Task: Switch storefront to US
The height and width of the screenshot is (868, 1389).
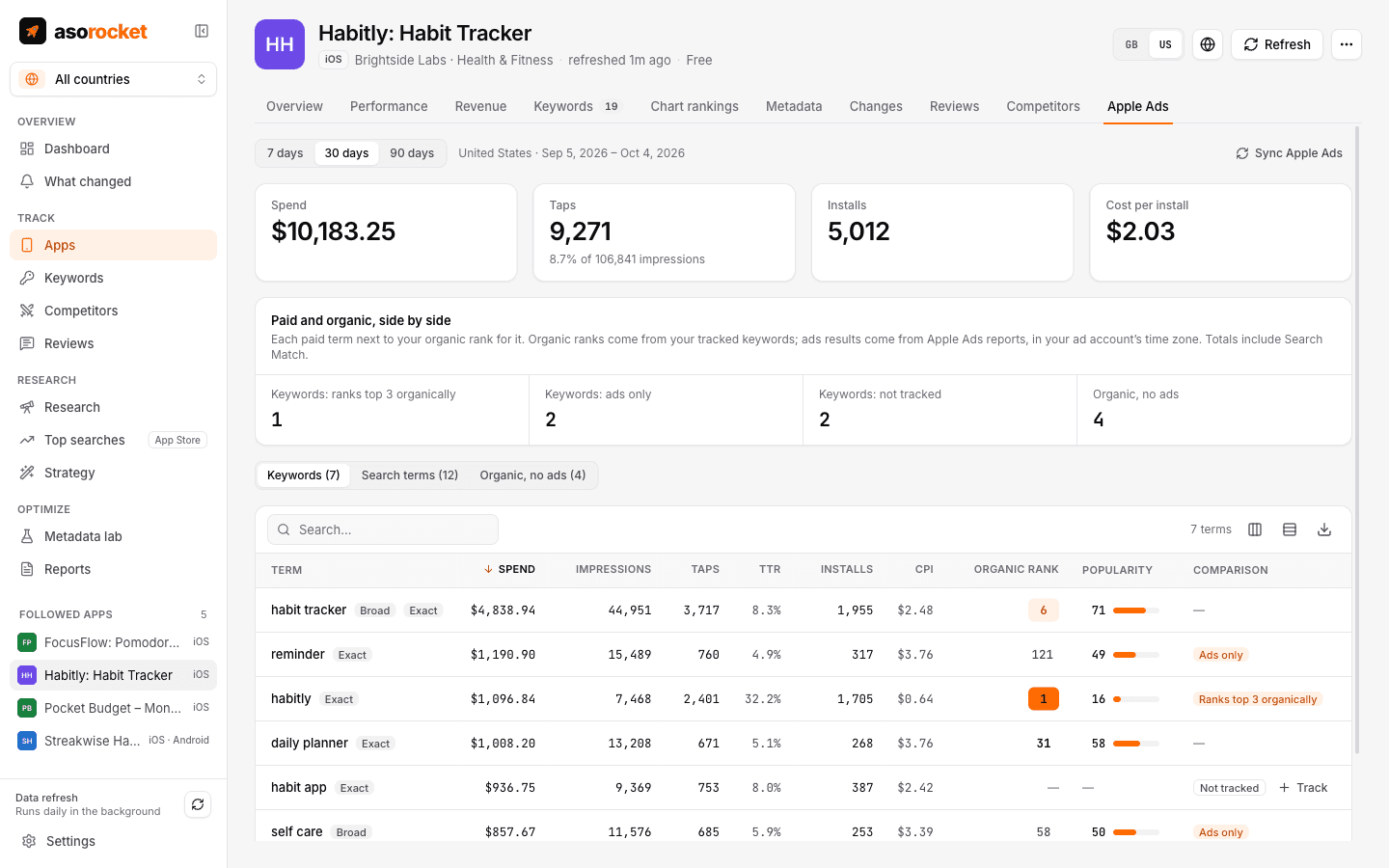Action: pos(1165,44)
